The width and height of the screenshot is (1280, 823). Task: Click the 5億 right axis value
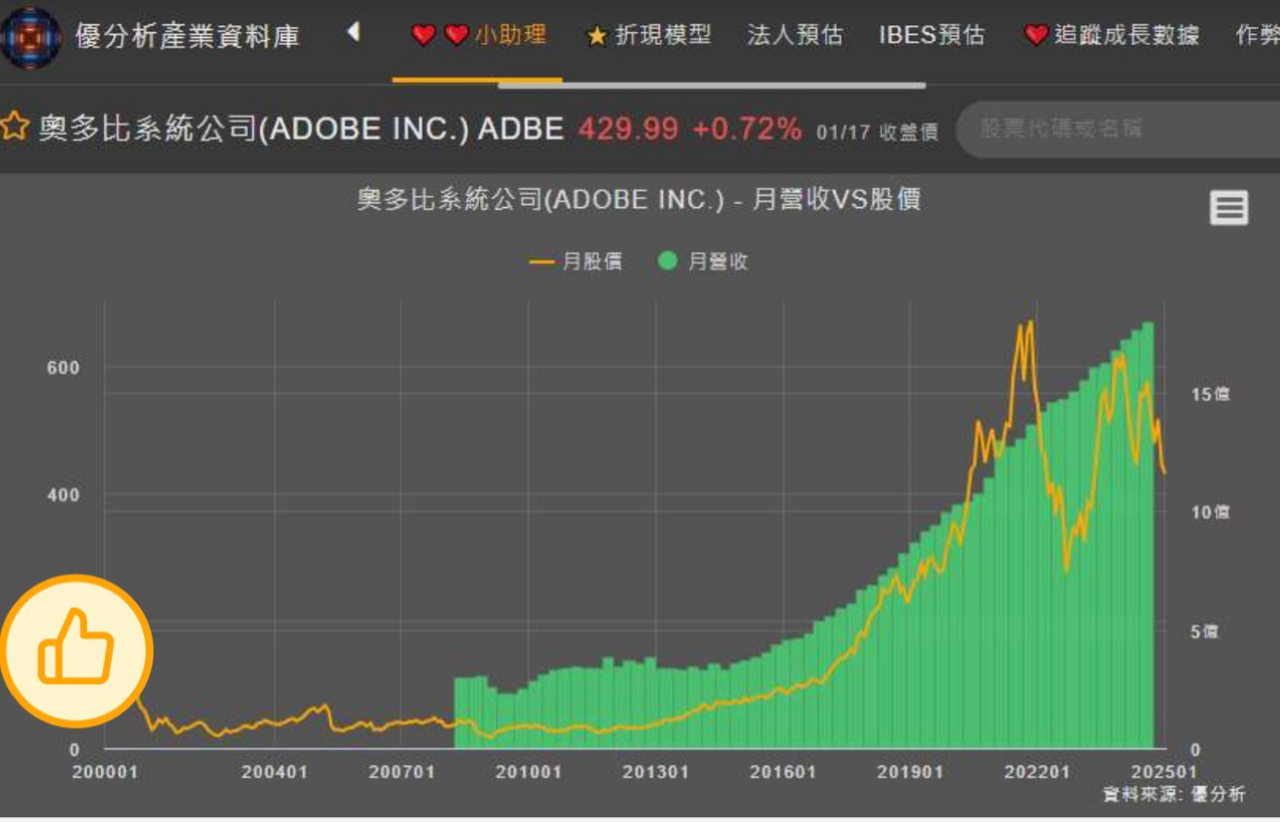(1205, 632)
